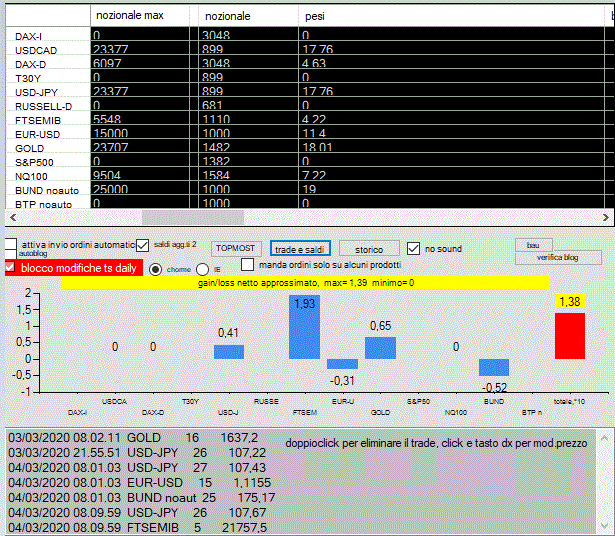
Task: Select the NQ100 row header
Action: click(x=48, y=176)
